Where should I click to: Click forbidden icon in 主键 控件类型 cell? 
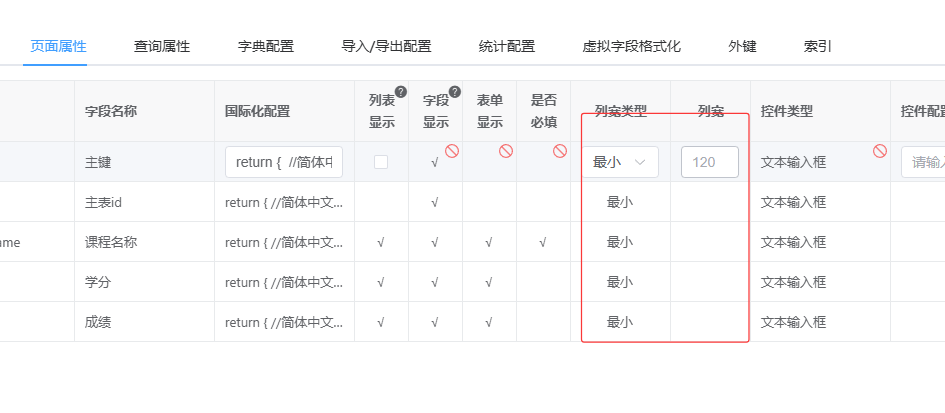click(x=880, y=151)
